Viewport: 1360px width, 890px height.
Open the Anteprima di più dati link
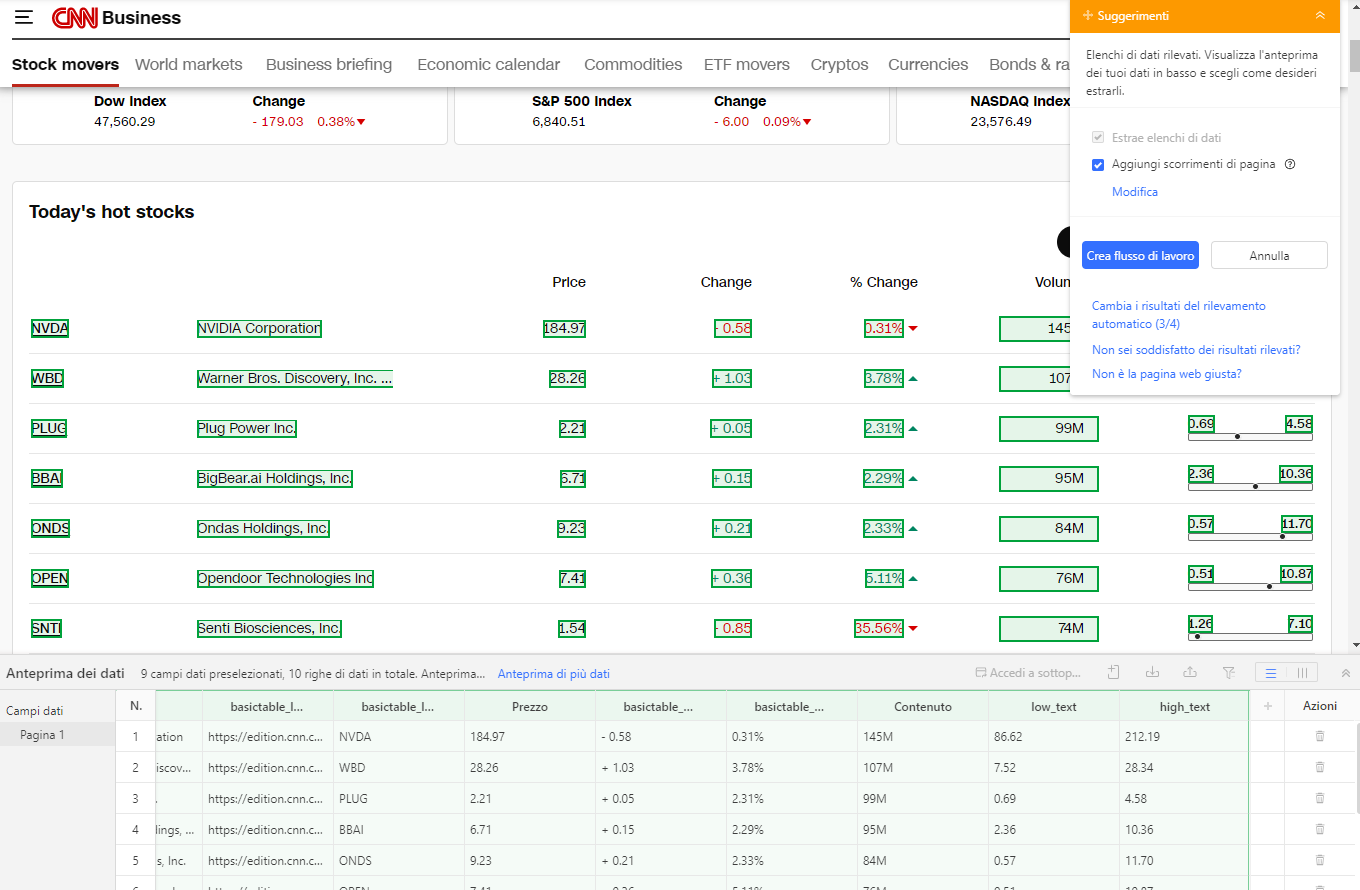[553, 673]
